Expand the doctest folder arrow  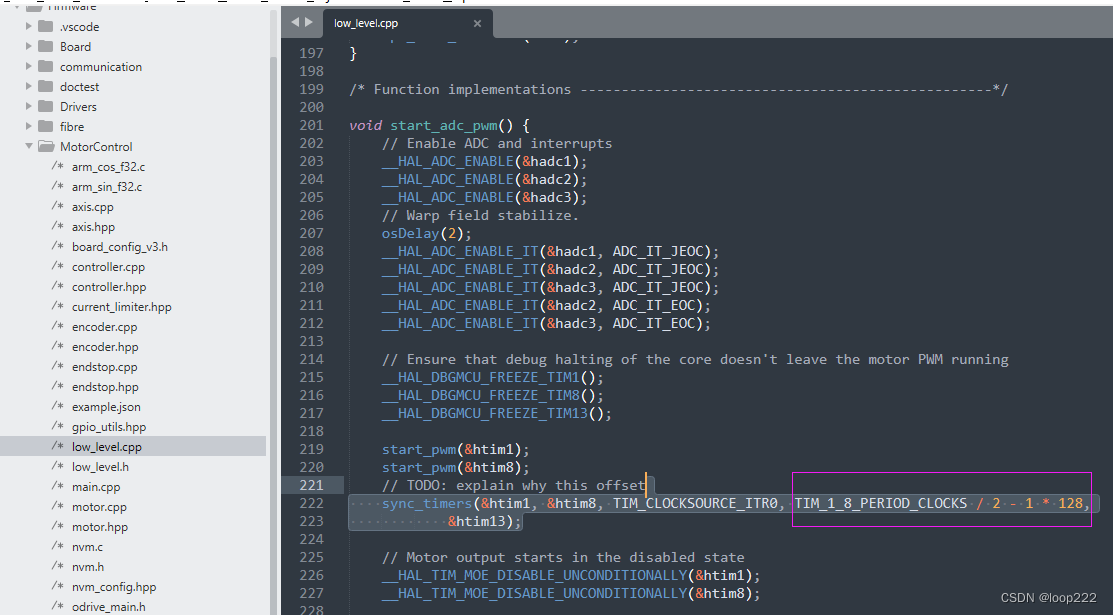(28, 86)
